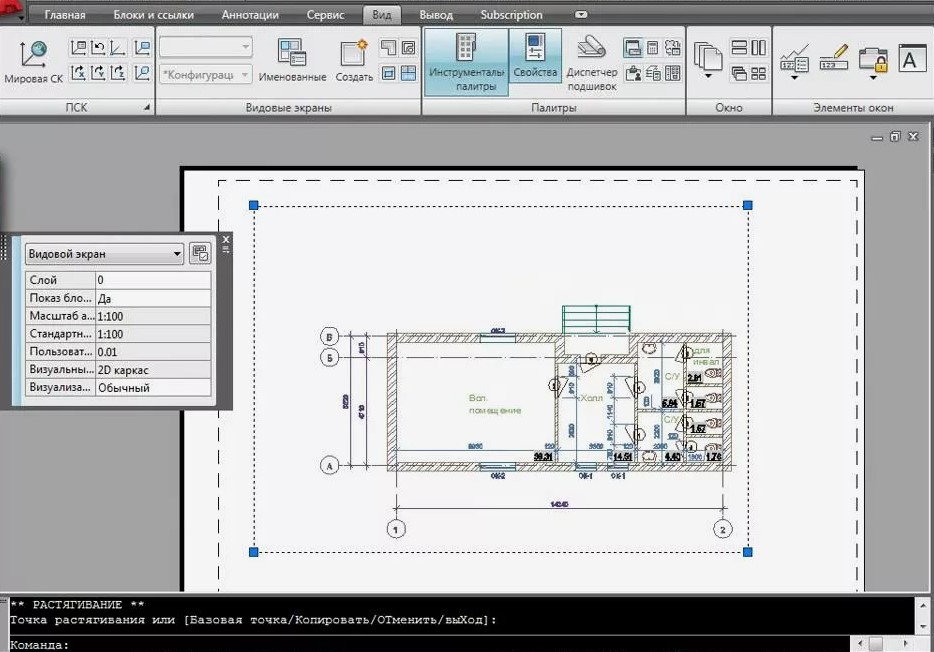Select the Вид ribbon tab

(382, 15)
